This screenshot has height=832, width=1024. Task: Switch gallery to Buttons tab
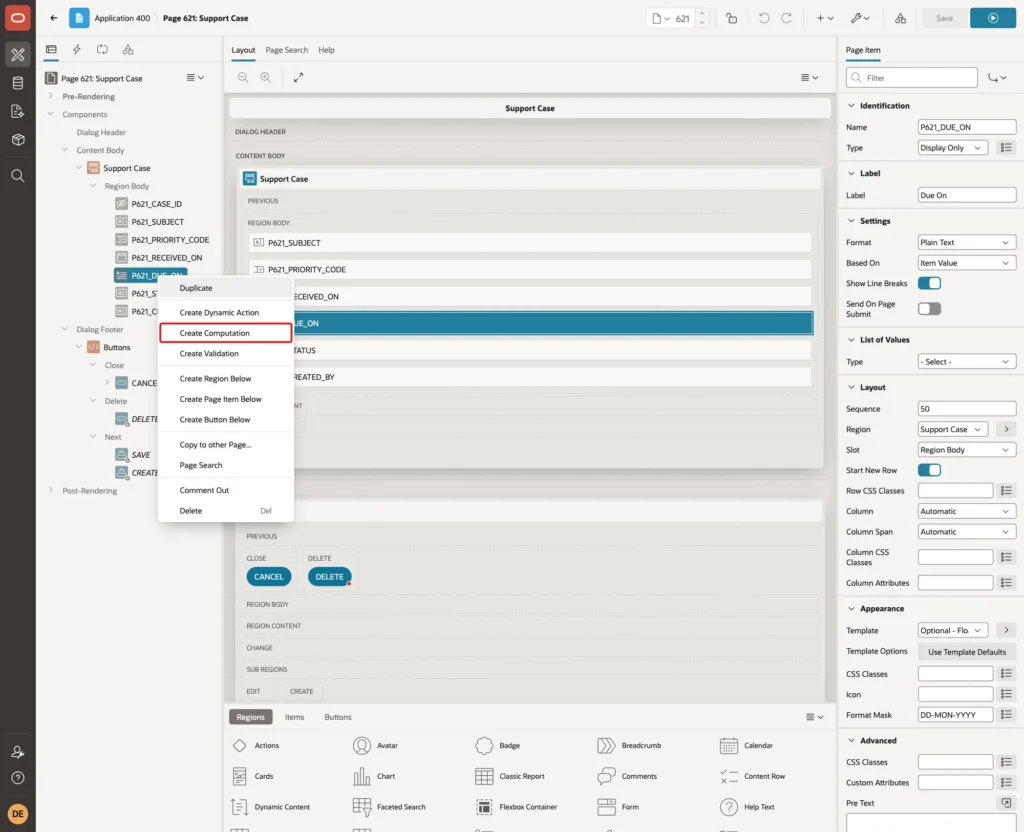tap(338, 716)
